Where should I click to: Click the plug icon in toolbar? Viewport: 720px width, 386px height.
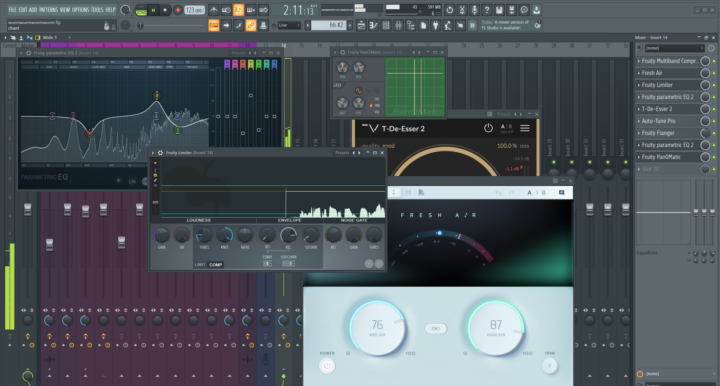(435, 26)
